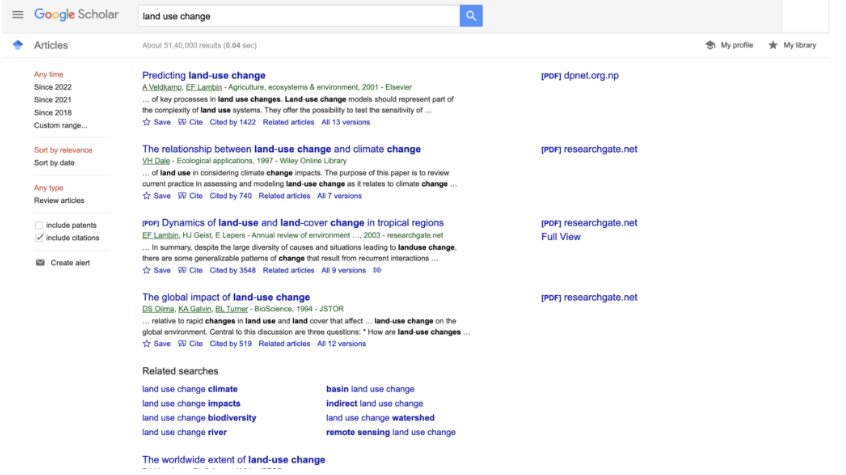
Task: Click the blue search magnifier button
Action: (471, 16)
